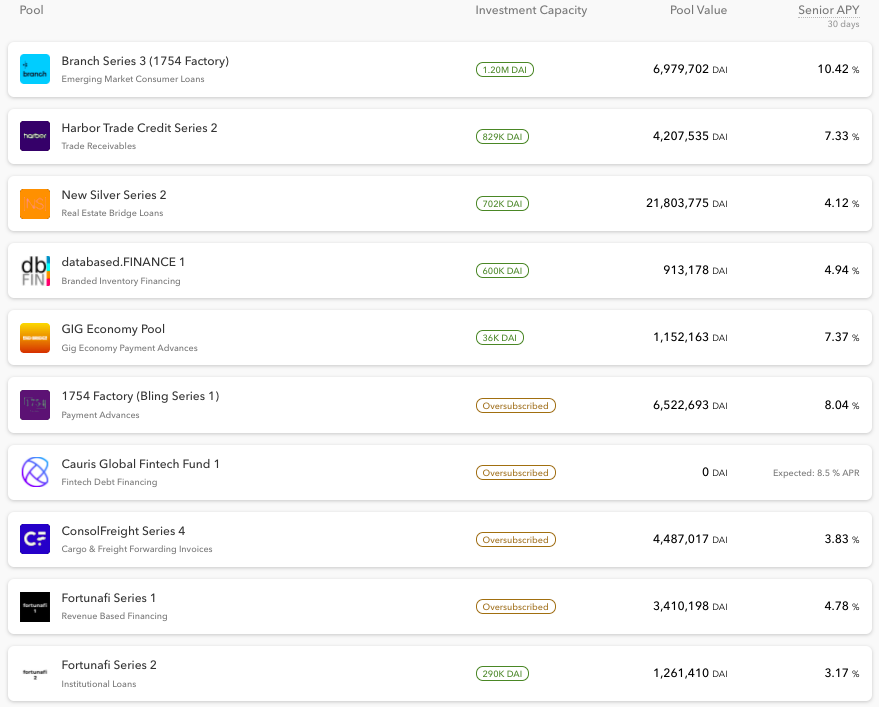The height and width of the screenshot is (707, 879).
Task: Click the ConsolFreight CF logo
Action: pyautogui.click(x=35, y=539)
